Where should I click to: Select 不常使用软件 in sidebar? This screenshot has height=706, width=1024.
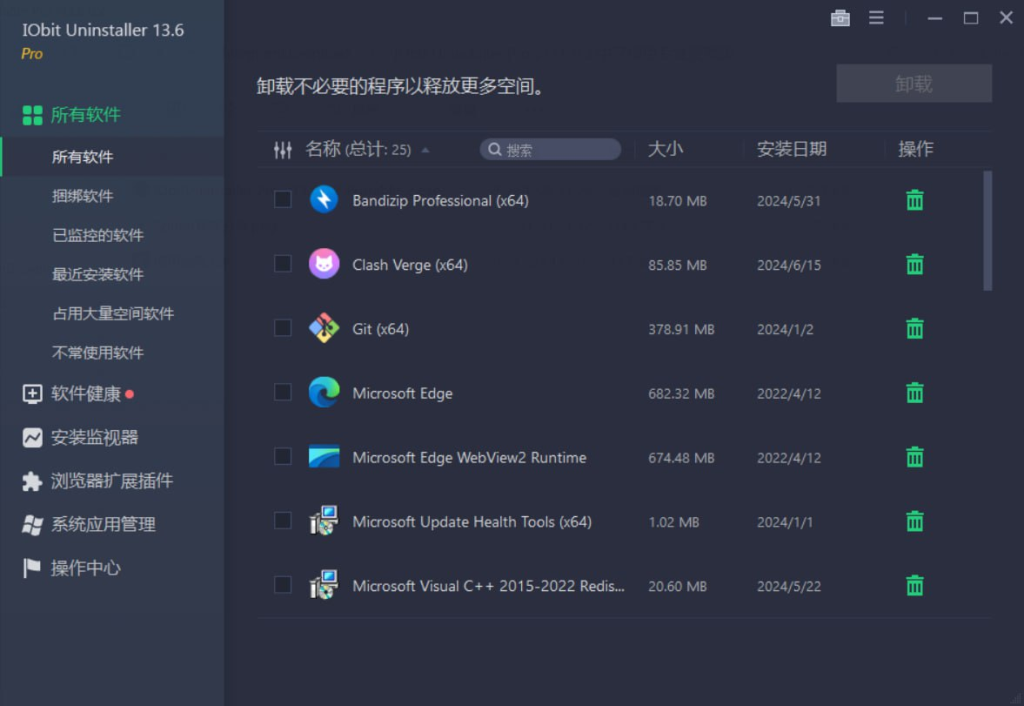tap(98, 353)
